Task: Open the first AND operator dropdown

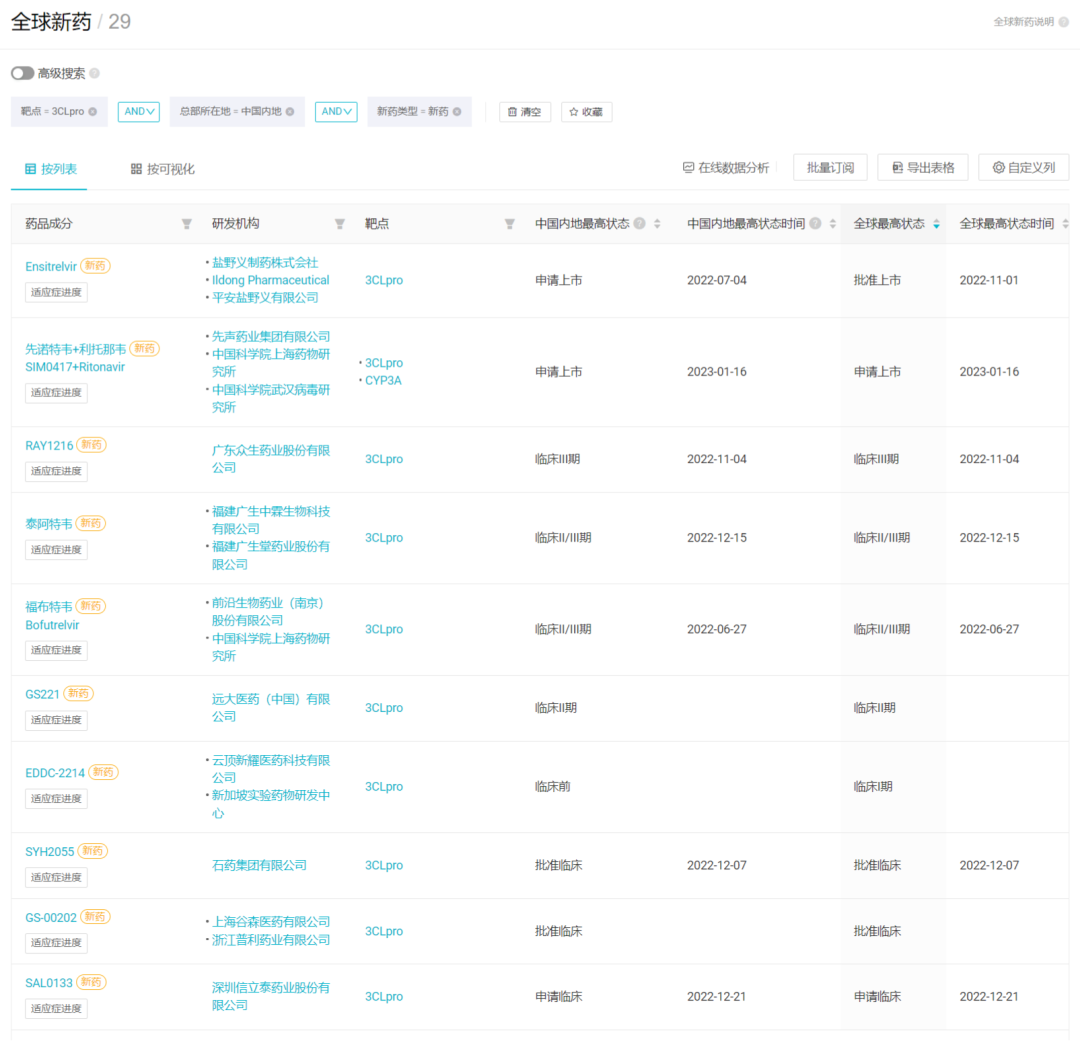Action: [138, 112]
